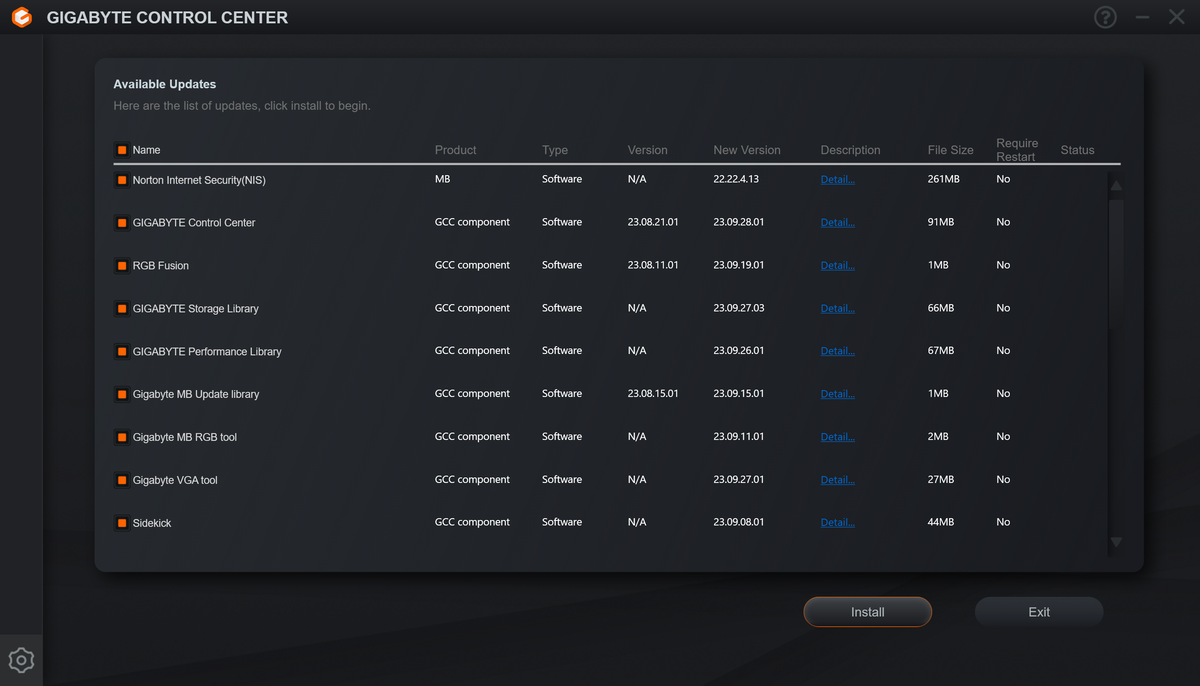Screen dimensions: 1200x686
Task: Click the Exit button
Action: point(1039,612)
